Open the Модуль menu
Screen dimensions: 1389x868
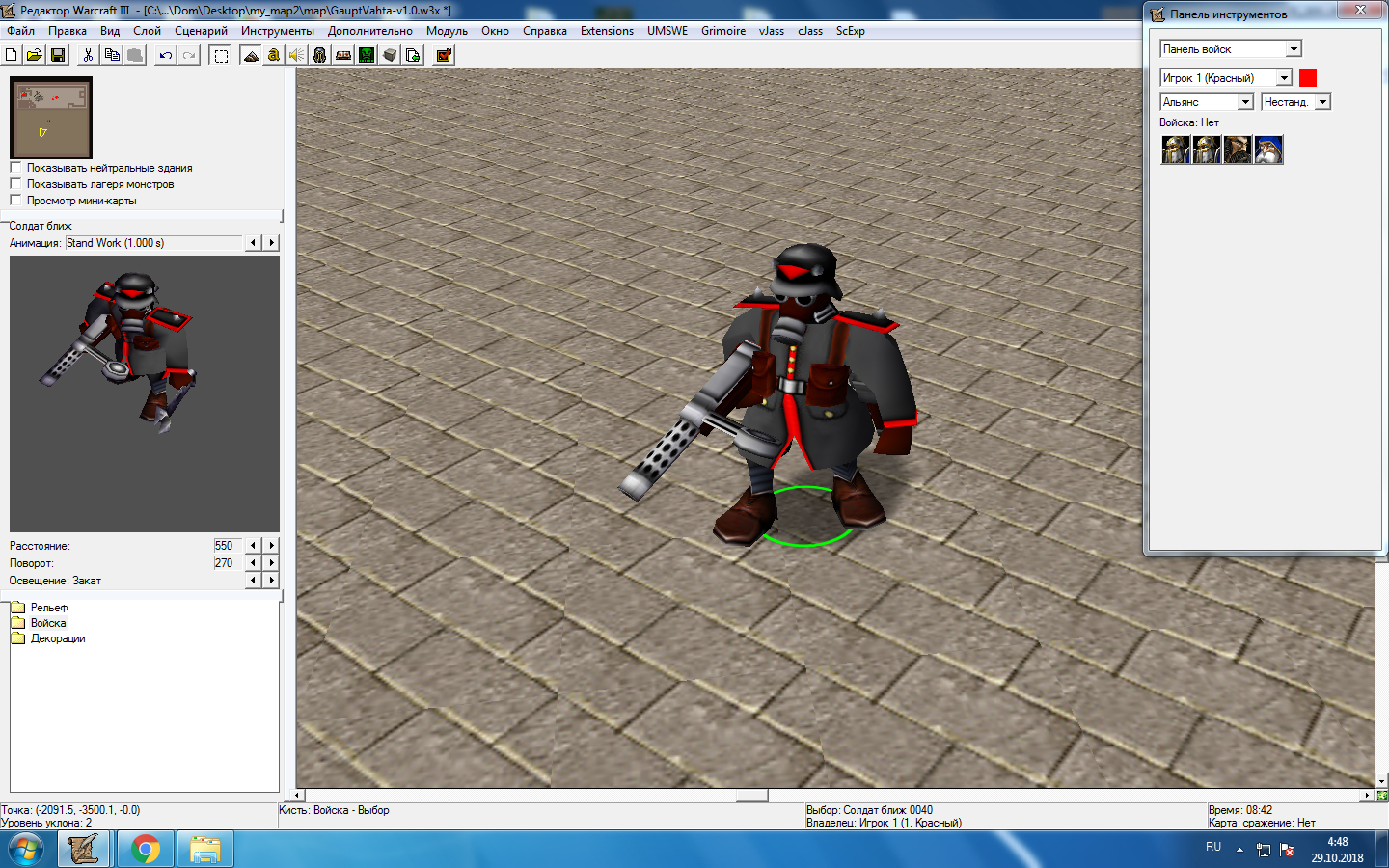447,31
